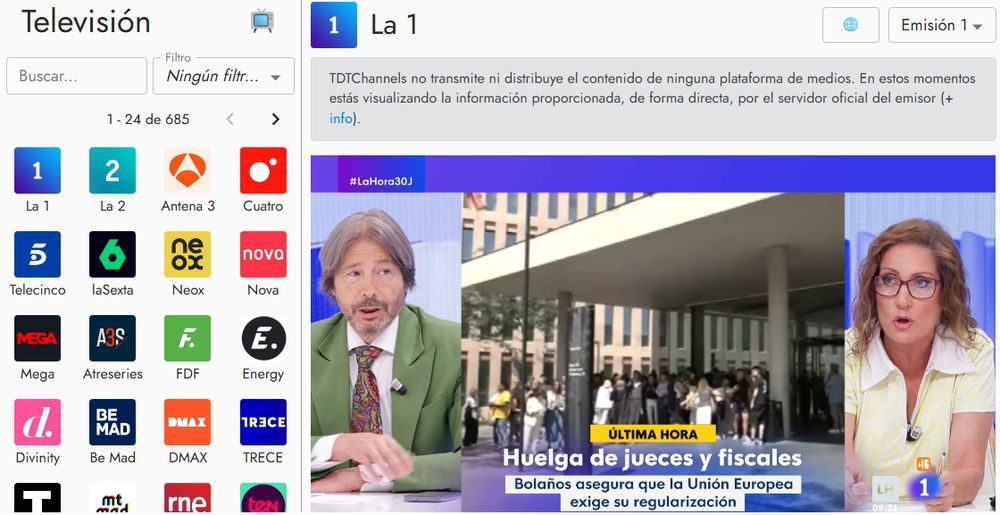This screenshot has width=1000, height=515.
Task: Switch to Antena 3 channel
Action: point(188,170)
